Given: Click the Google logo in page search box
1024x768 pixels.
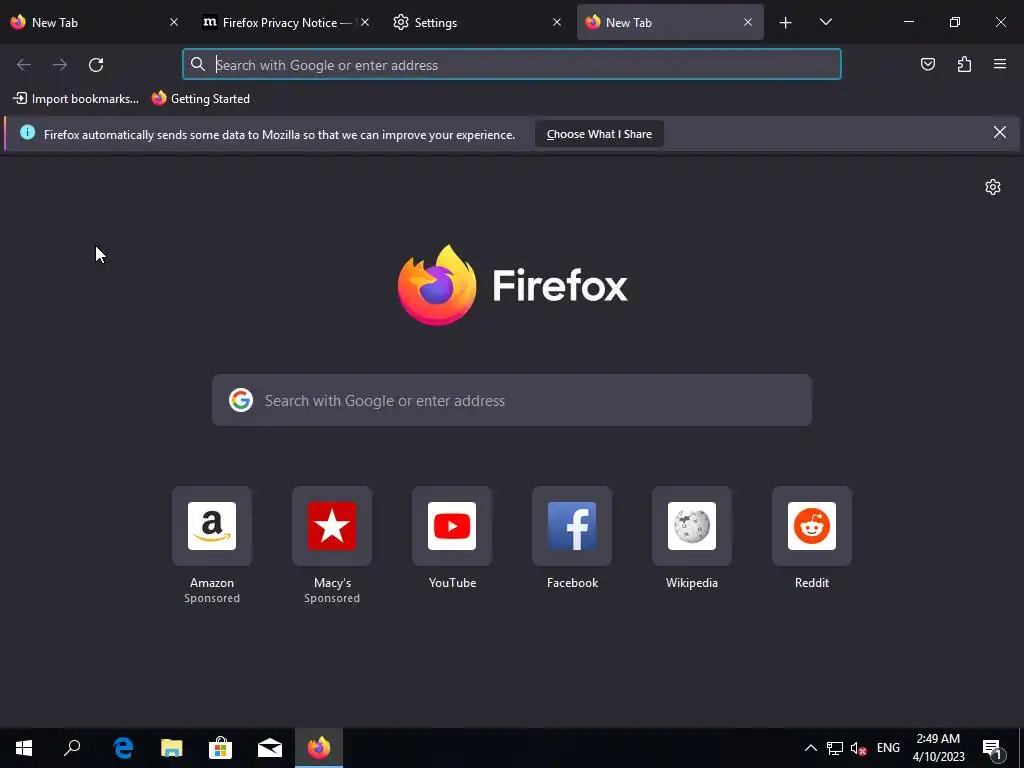Looking at the screenshot, I should pyautogui.click(x=241, y=400).
